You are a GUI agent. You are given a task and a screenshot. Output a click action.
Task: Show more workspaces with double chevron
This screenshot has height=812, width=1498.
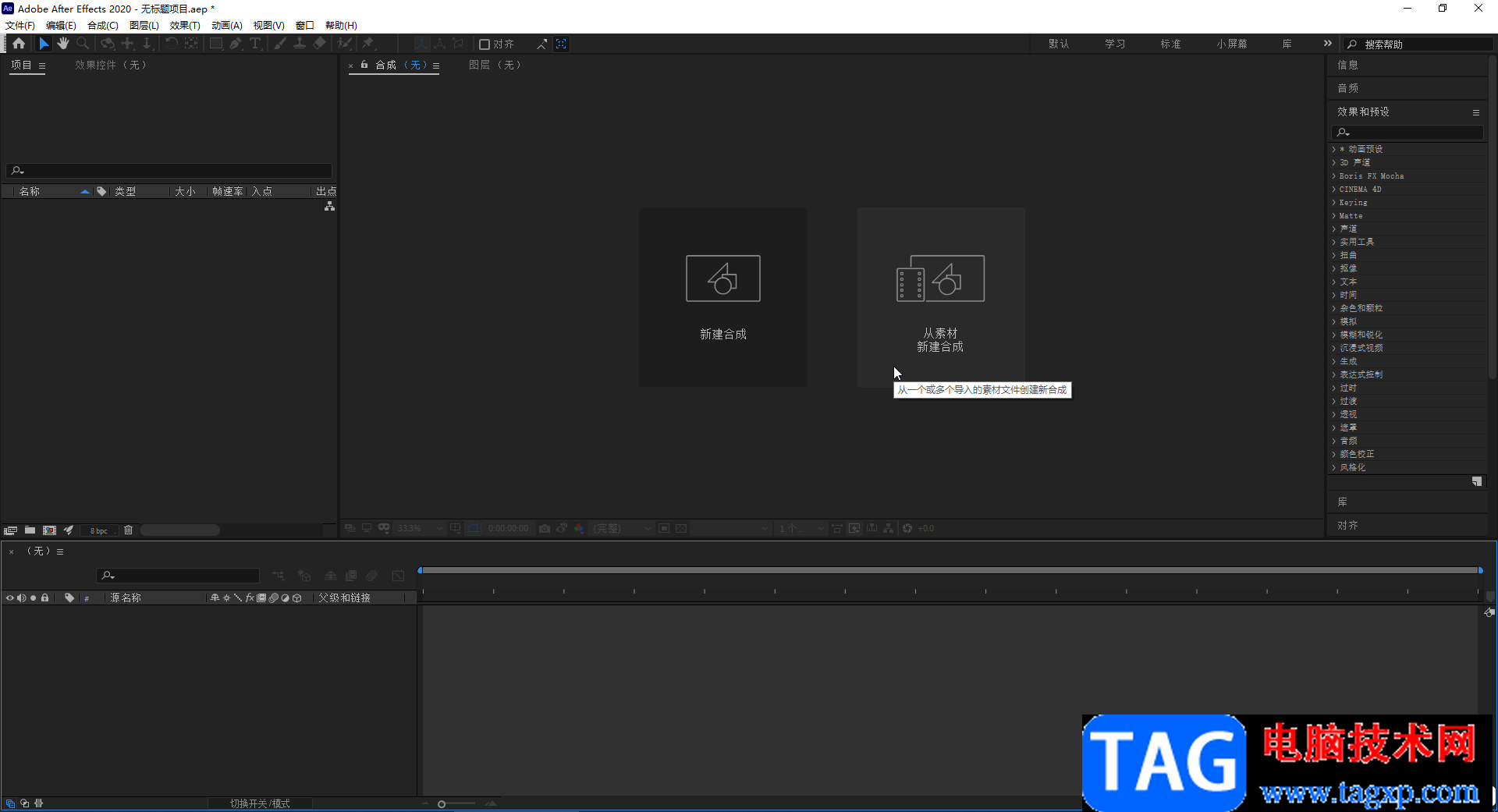pos(1328,44)
